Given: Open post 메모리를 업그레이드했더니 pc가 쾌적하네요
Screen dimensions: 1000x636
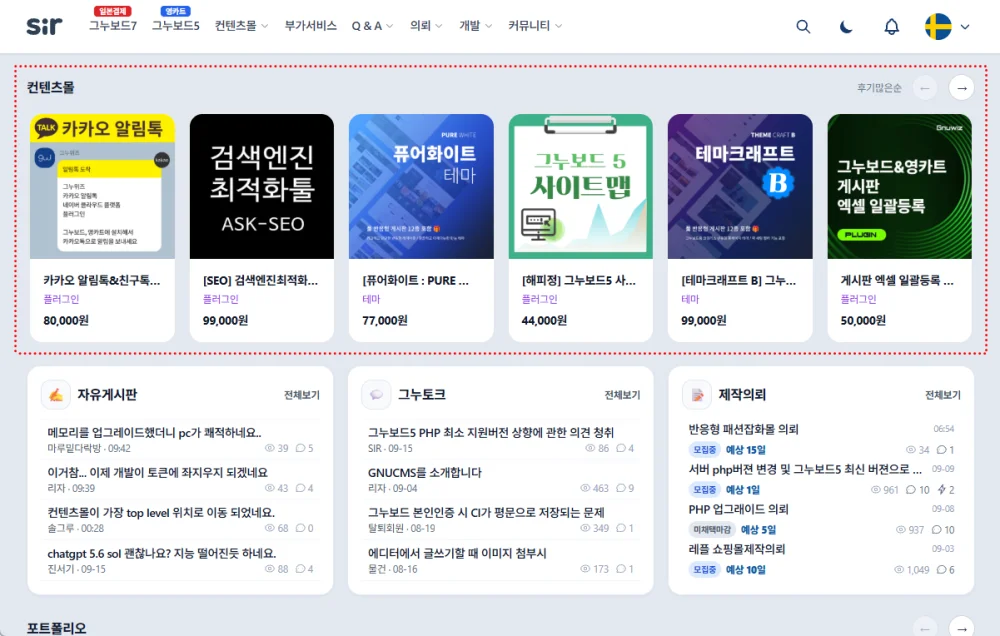Looking at the screenshot, I should (154, 432).
